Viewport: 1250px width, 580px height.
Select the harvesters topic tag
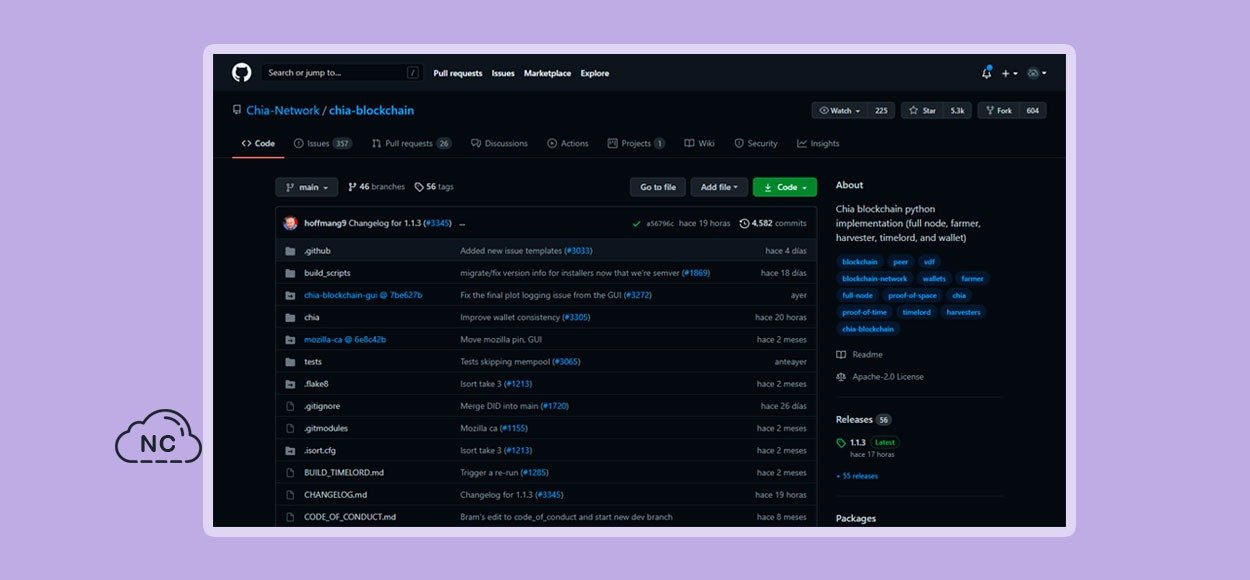964,312
